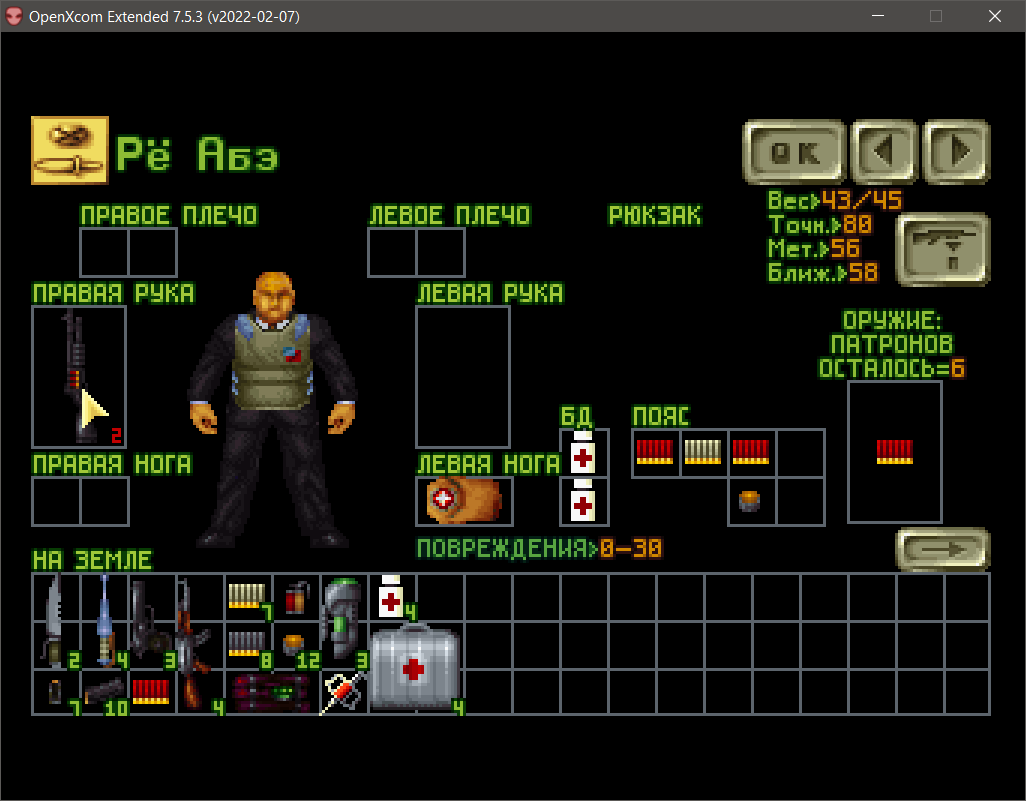Grab the lower medicine bottle in БД slot
1026x801 pixels.
coord(582,501)
